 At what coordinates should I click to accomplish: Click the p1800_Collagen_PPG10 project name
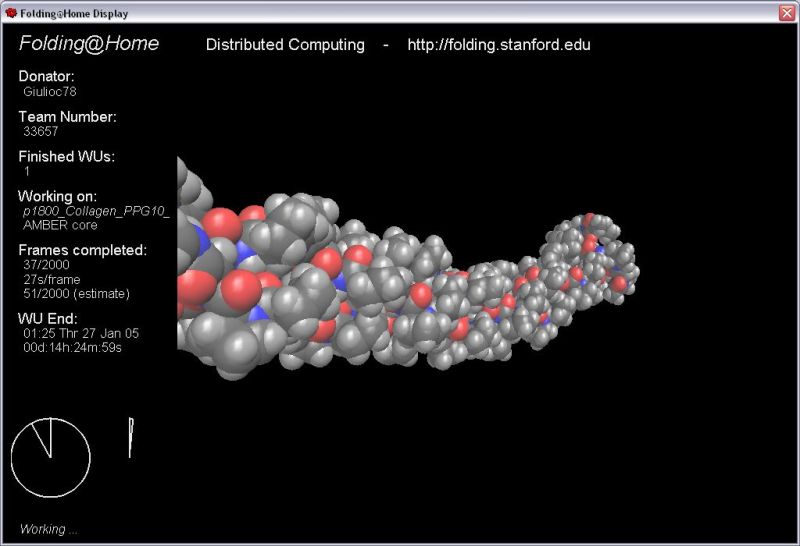(x=96, y=211)
